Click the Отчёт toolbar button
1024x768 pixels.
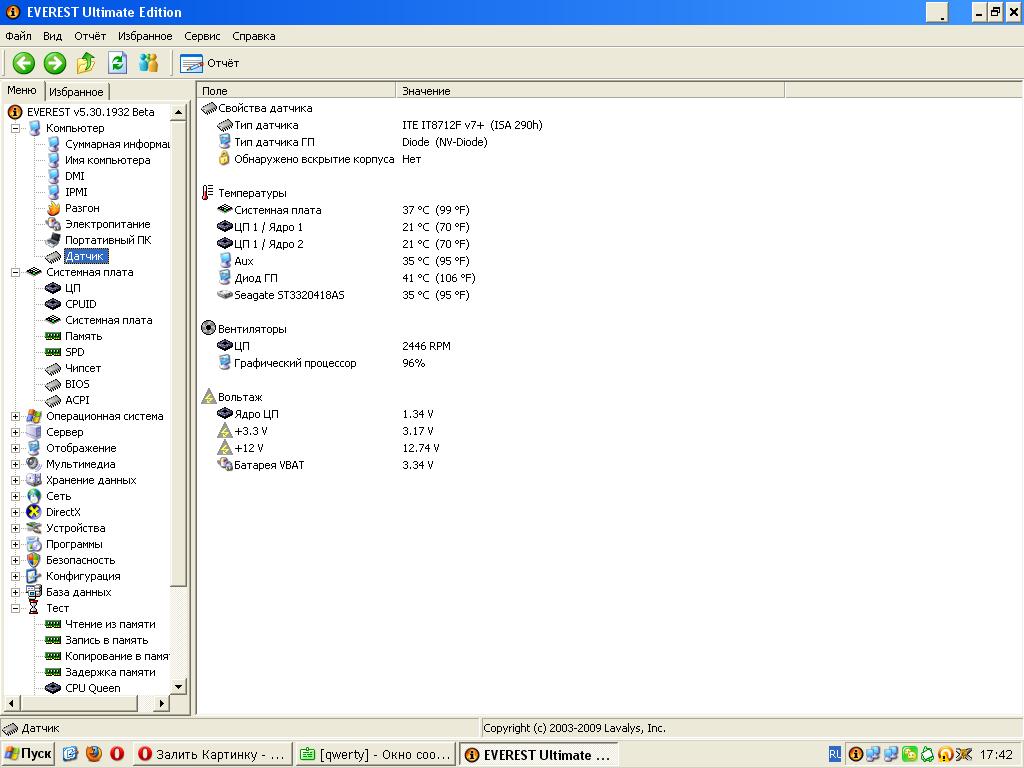pyautogui.click(x=210, y=63)
